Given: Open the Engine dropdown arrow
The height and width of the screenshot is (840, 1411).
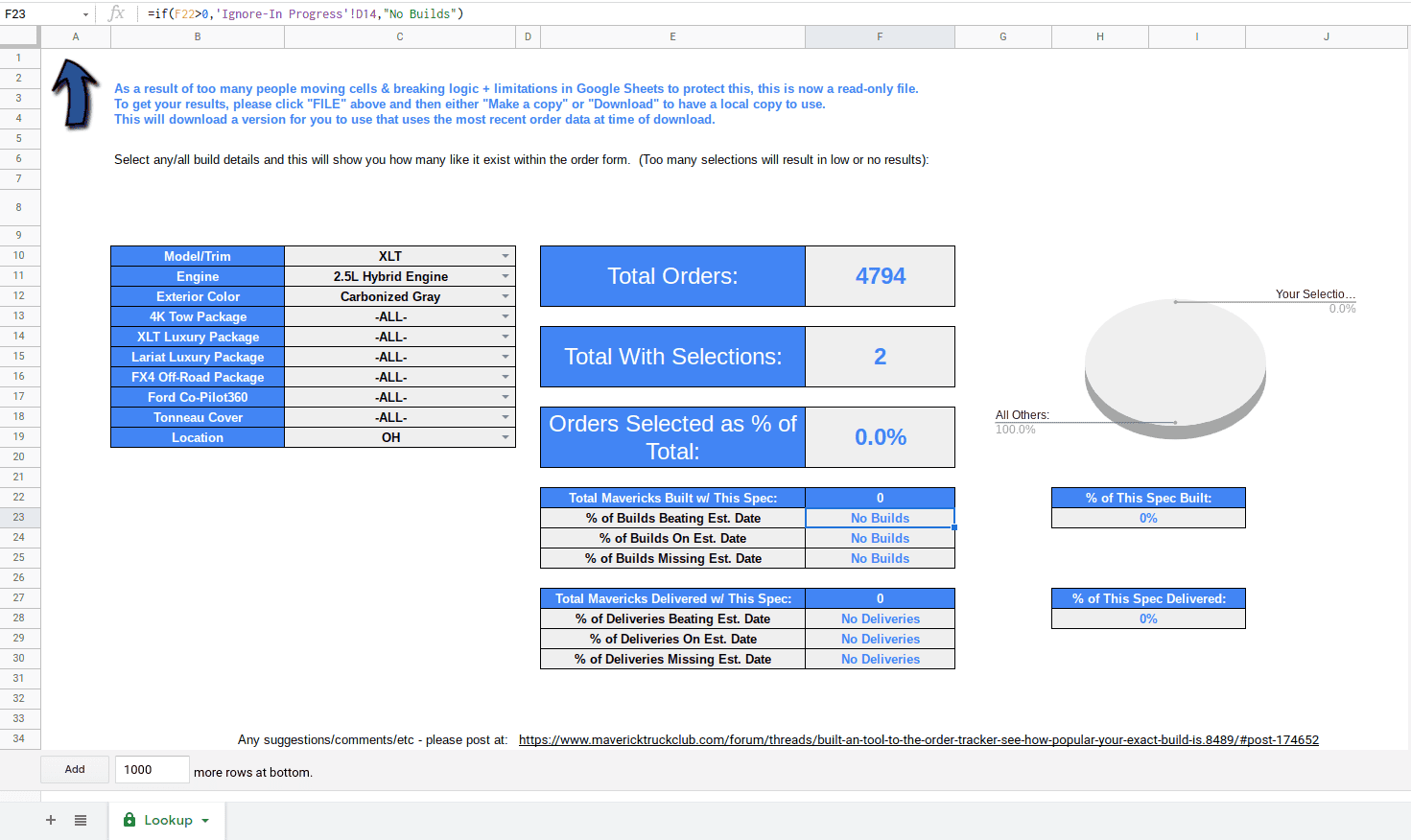Looking at the screenshot, I should pos(506,276).
